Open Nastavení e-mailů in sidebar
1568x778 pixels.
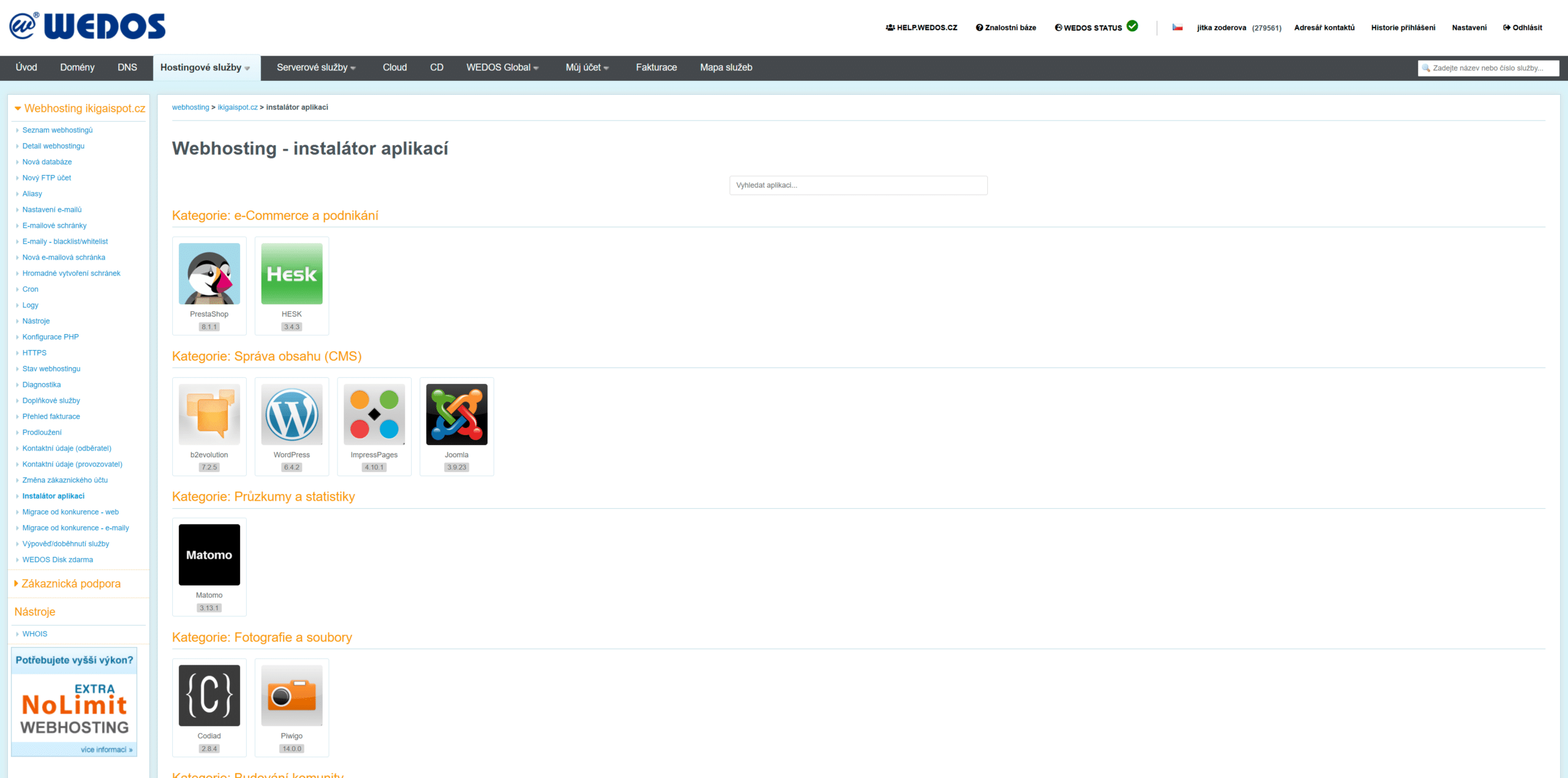tap(52, 209)
